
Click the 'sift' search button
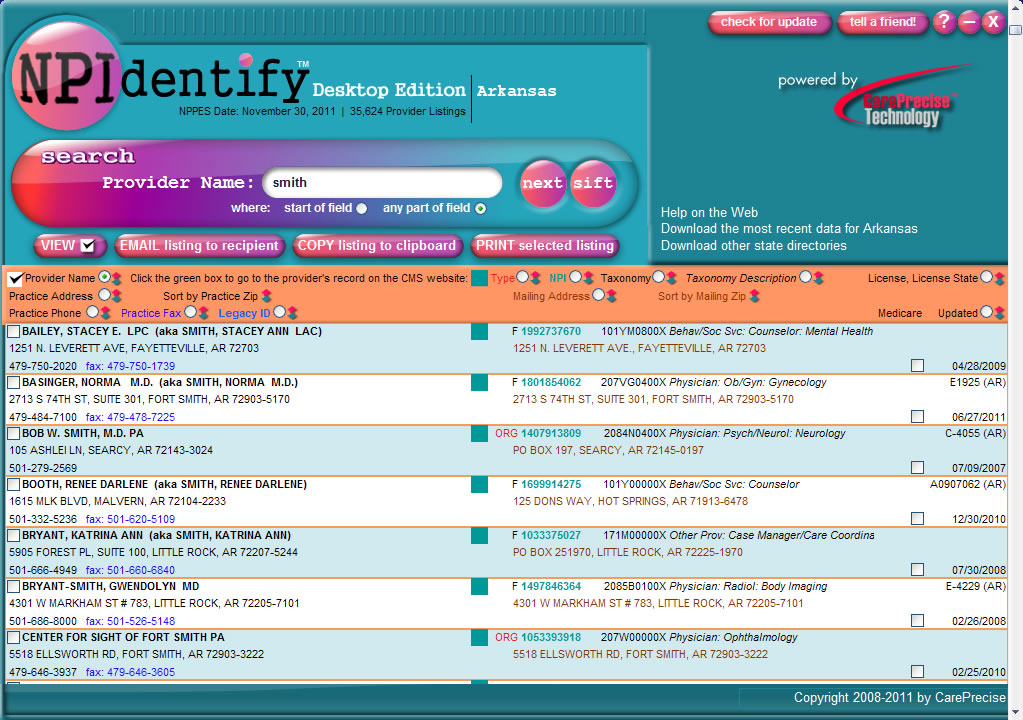point(592,183)
